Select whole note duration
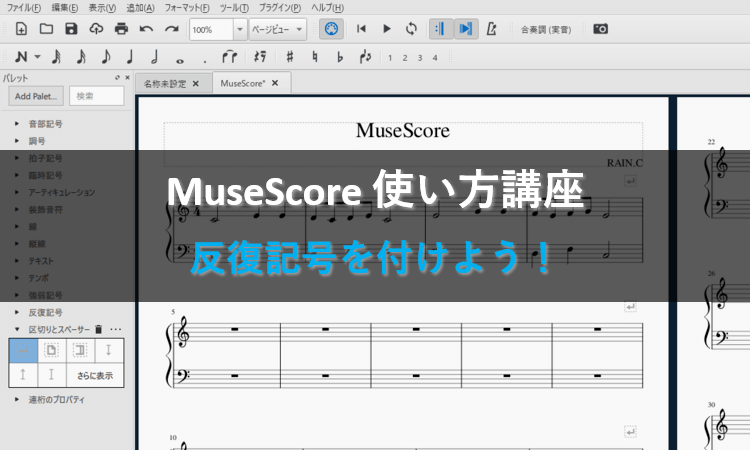This screenshot has width=750, height=450. 180,61
